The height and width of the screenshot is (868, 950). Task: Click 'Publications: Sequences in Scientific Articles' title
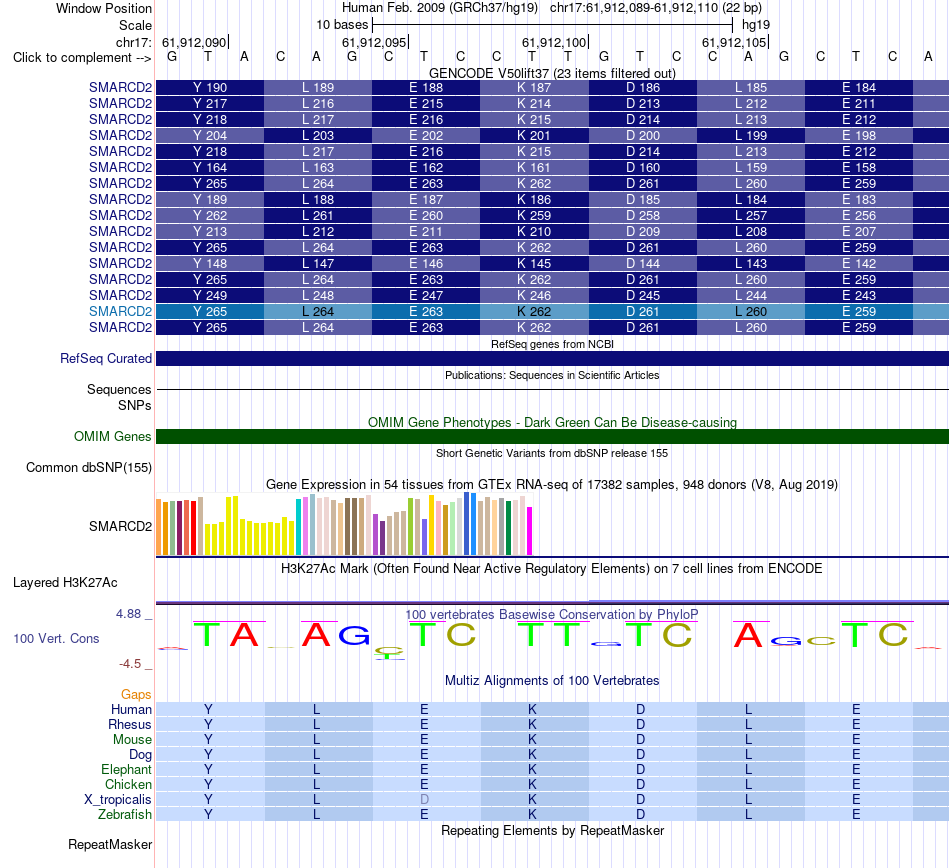(552, 375)
